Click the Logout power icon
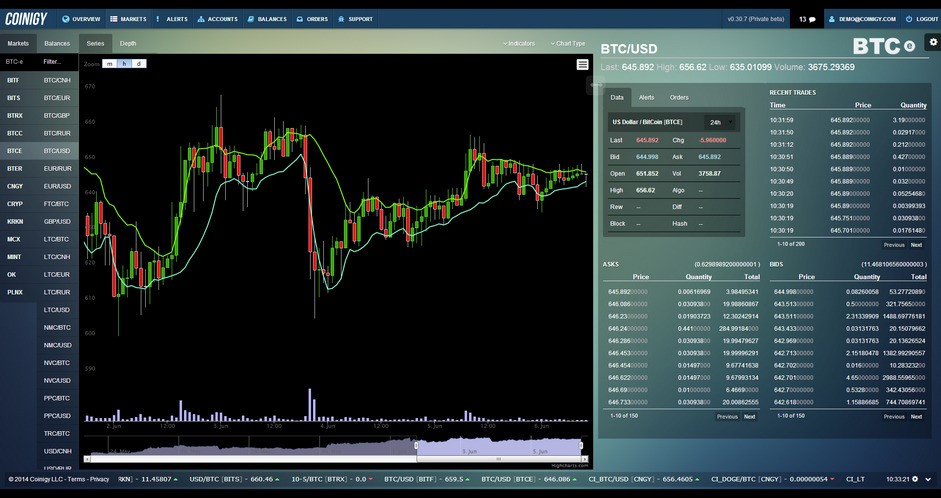 [x=909, y=19]
